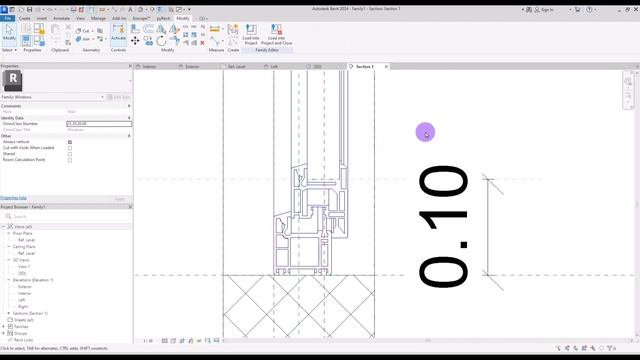Click the Join geometry tool

tap(83, 39)
